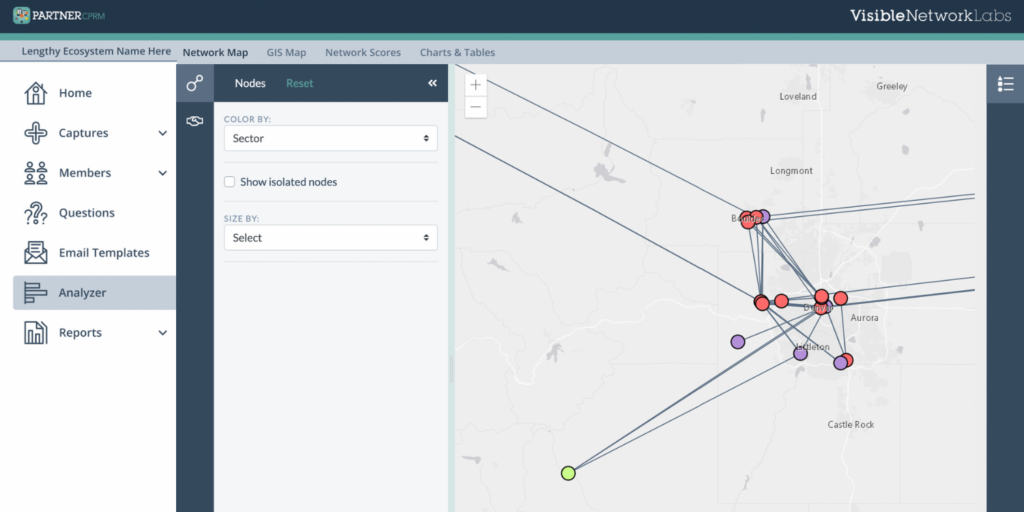
Task: Click the Castle Rock map label
Action: 851,424
